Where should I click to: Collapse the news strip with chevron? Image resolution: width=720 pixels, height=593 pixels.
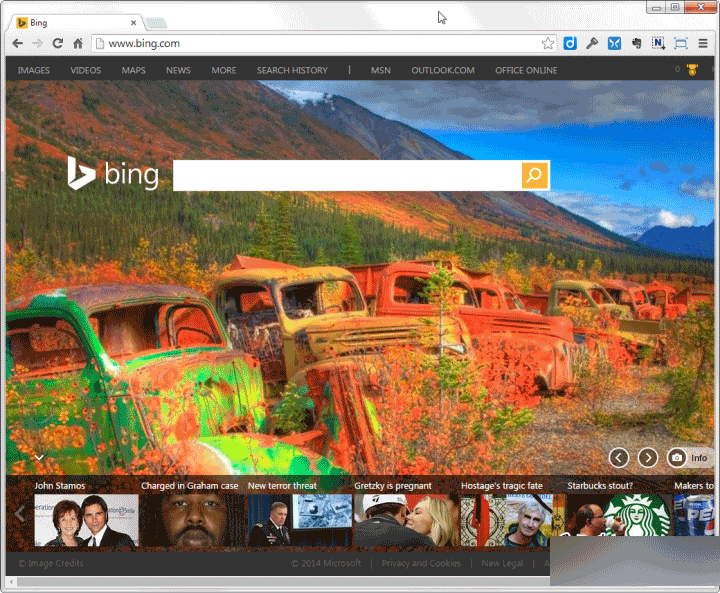click(39, 457)
